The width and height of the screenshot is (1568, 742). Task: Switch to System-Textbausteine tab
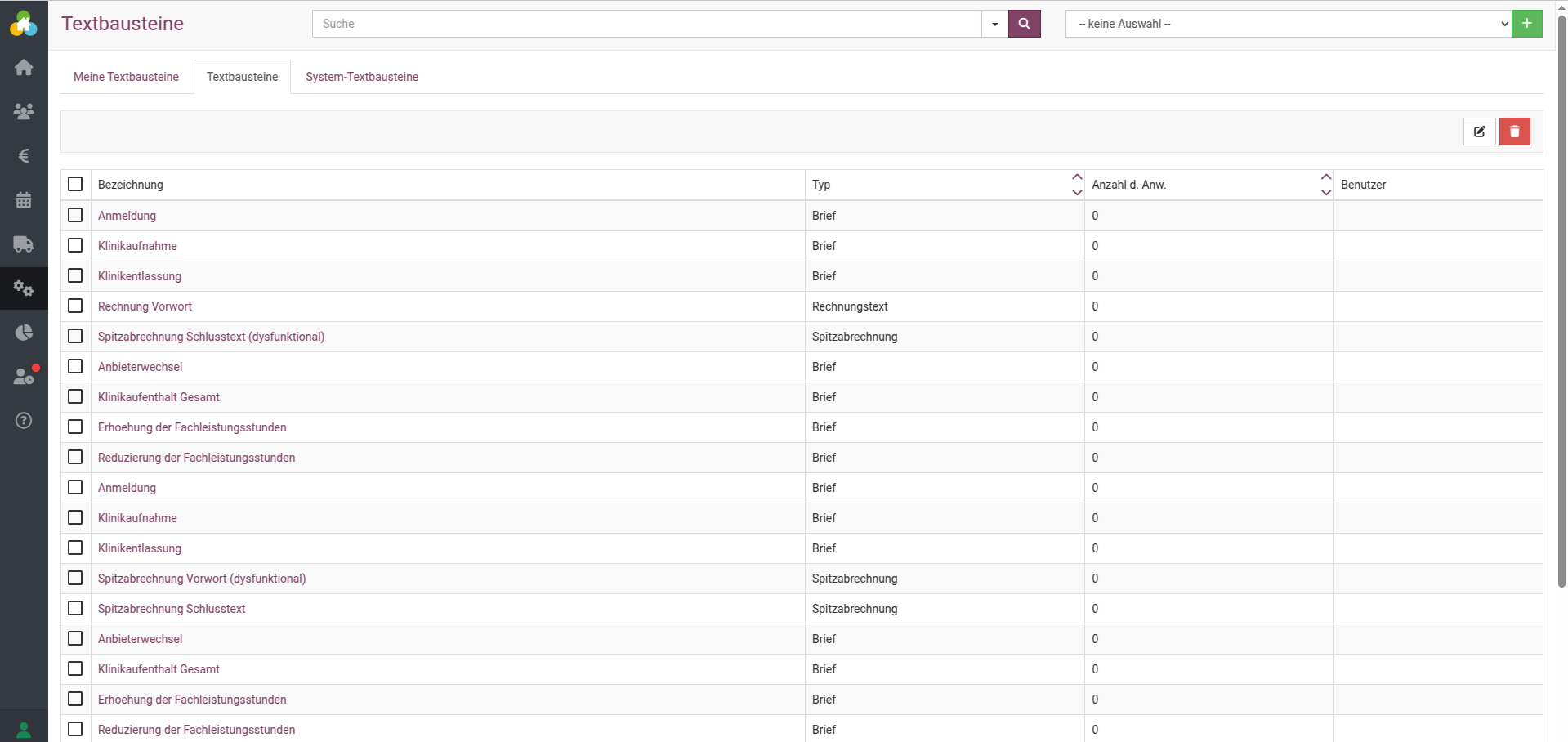click(362, 77)
